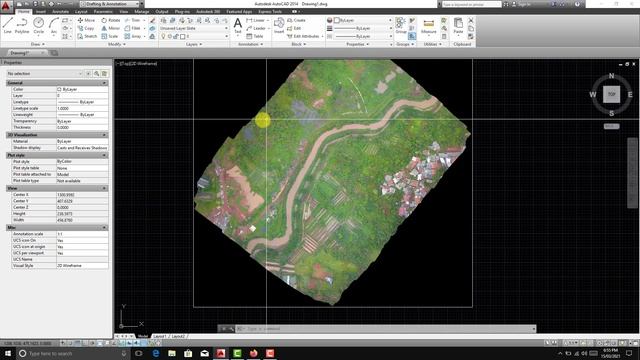This screenshot has width=640, height=360.
Task: Activate the Array command
Action: point(133,36)
